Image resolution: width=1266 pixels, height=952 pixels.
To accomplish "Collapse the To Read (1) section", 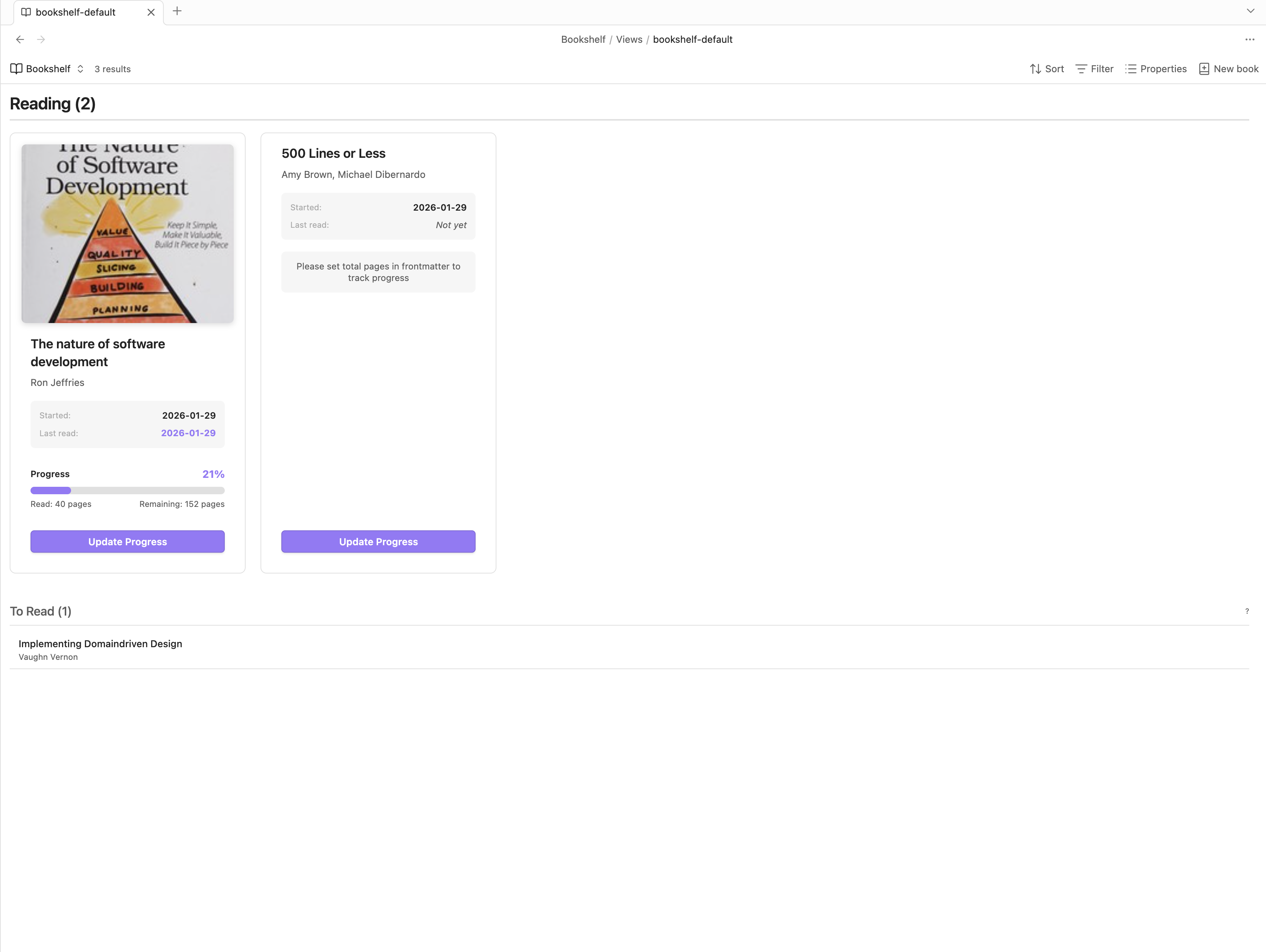I will point(41,611).
